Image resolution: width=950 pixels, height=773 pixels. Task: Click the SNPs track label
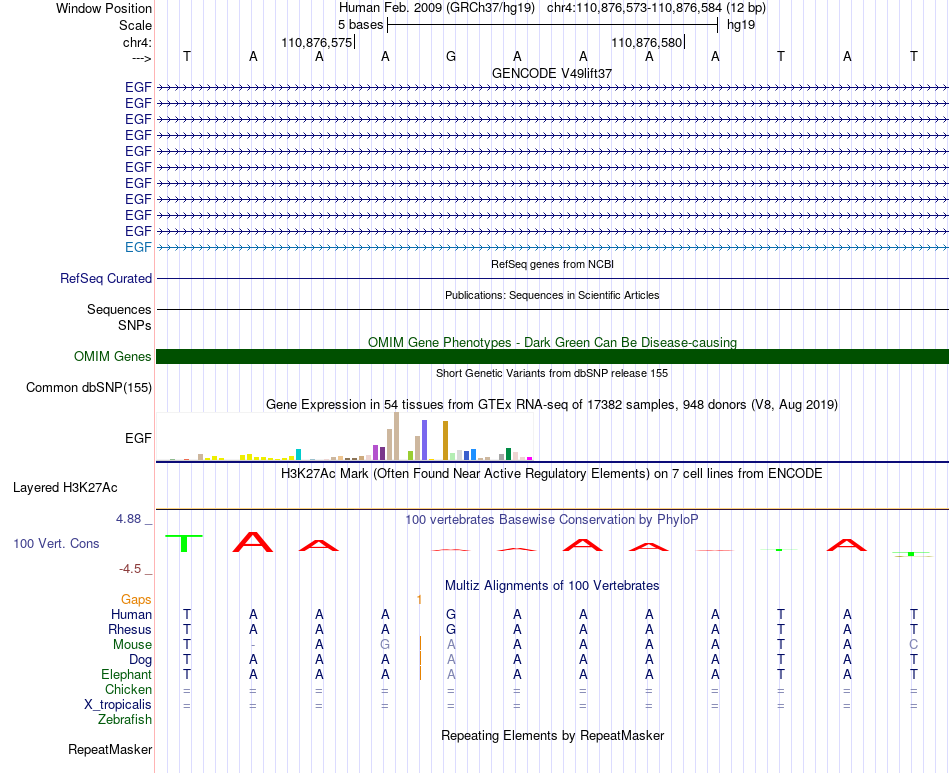[x=135, y=325]
